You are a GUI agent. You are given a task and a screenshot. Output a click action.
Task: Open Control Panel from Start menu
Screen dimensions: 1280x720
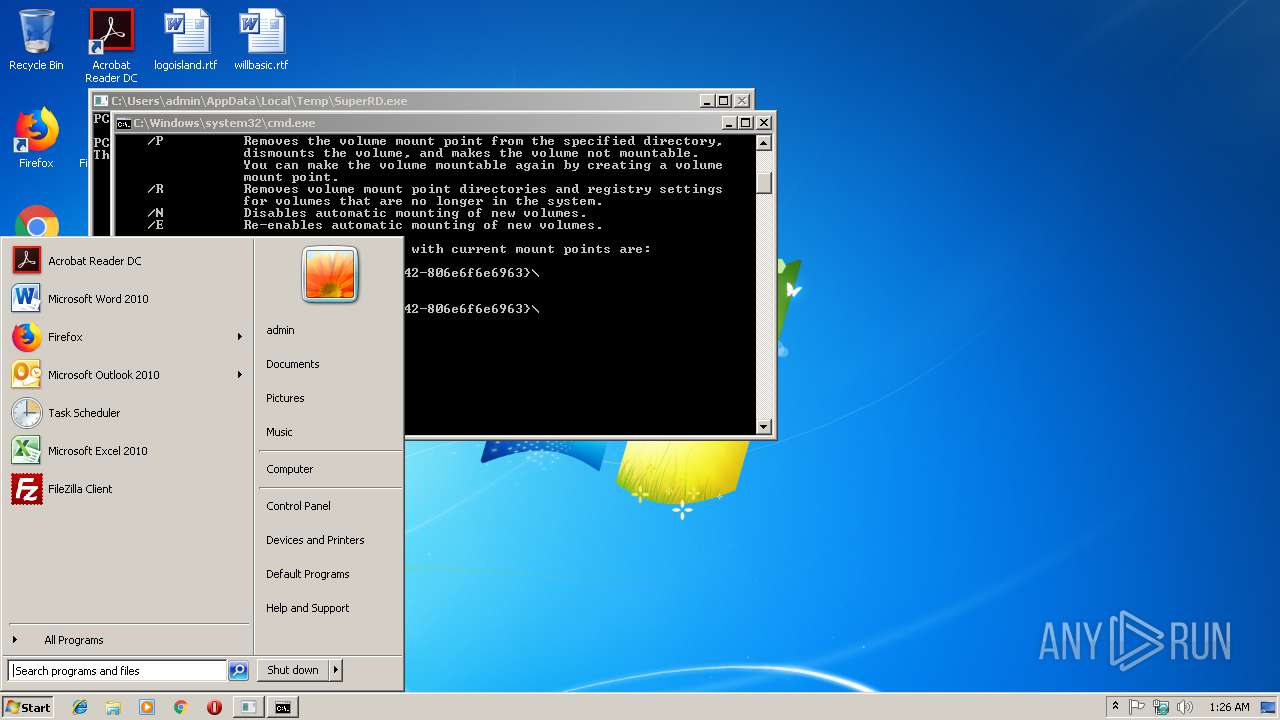pyautogui.click(x=330, y=506)
